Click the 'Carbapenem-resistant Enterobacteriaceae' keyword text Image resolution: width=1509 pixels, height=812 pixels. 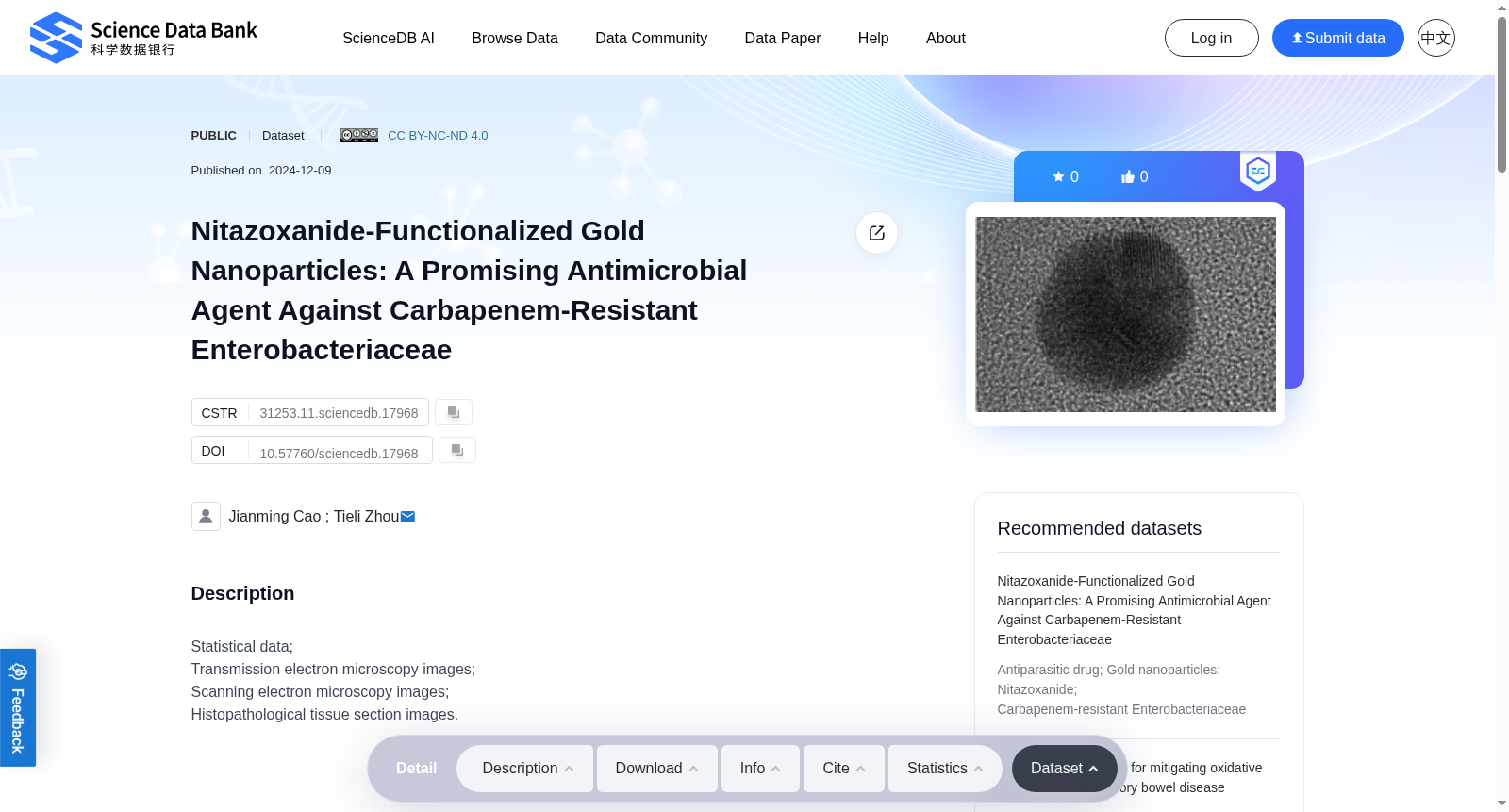click(1121, 709)
